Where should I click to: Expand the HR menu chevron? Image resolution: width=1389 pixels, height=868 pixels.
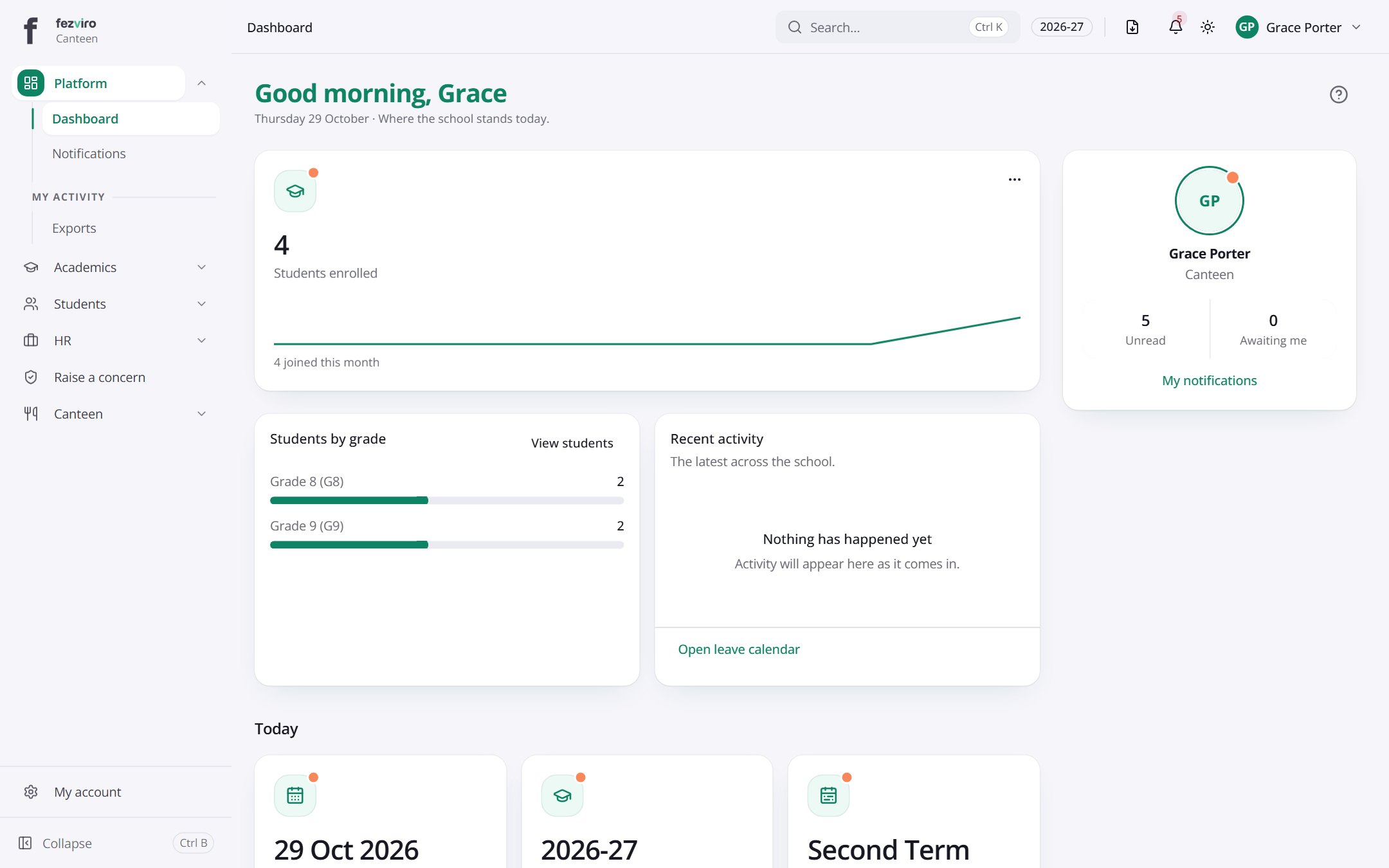pyautogui.click(x=201, y=341)
